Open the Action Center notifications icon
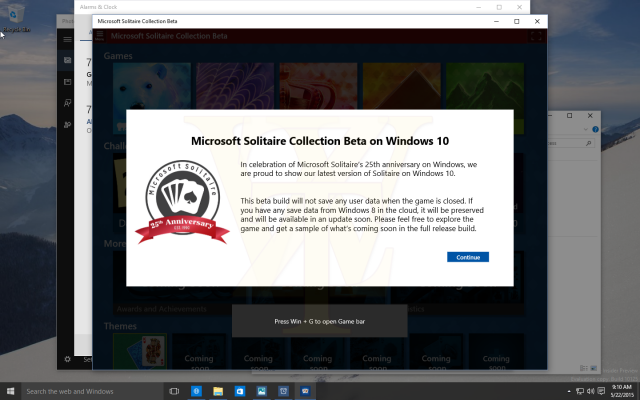Image resolution: width=640 pixels, height=400 pixels. click(601, 391)
